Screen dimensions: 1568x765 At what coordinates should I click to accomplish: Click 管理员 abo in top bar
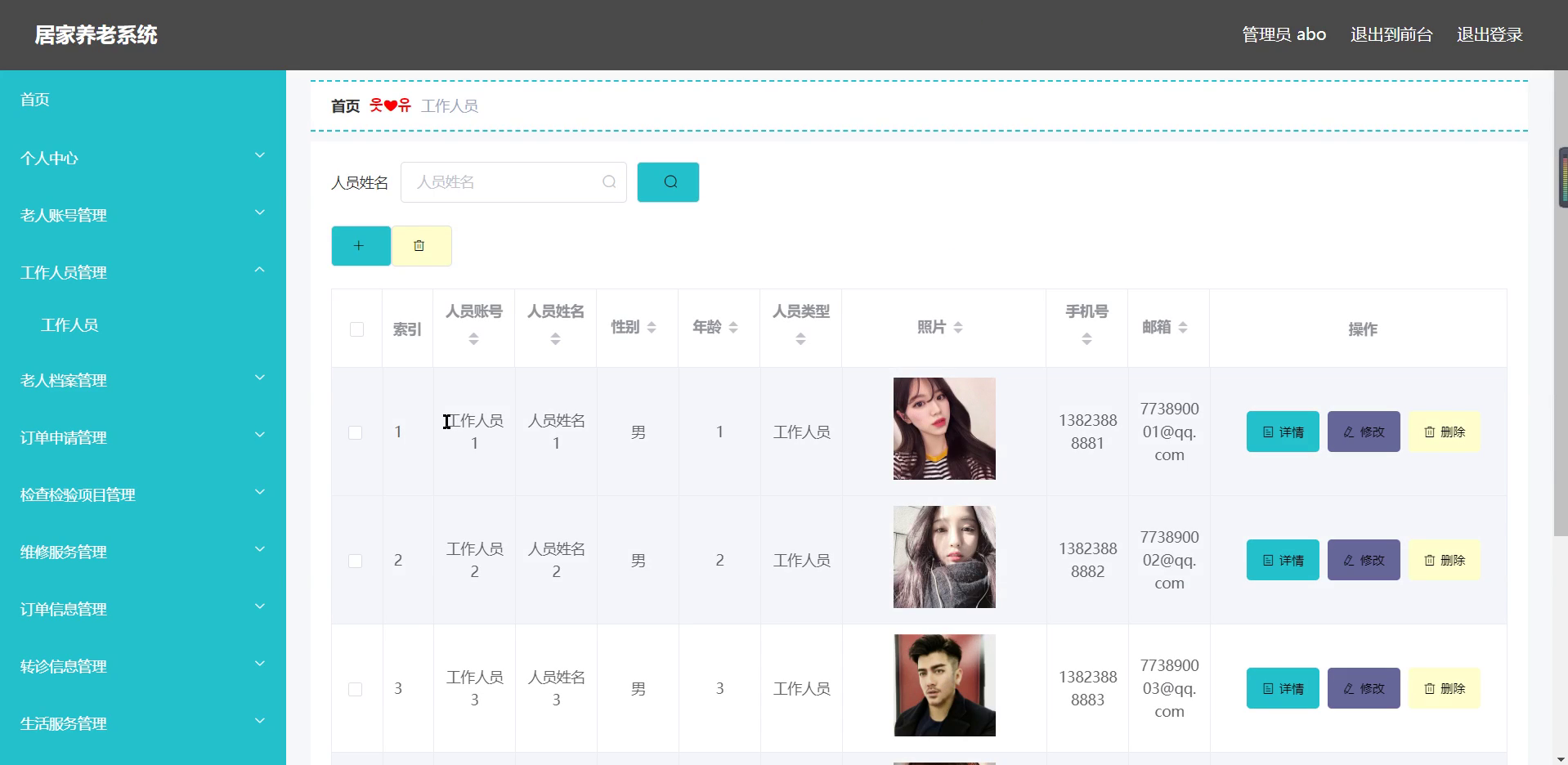[1284, 34]
